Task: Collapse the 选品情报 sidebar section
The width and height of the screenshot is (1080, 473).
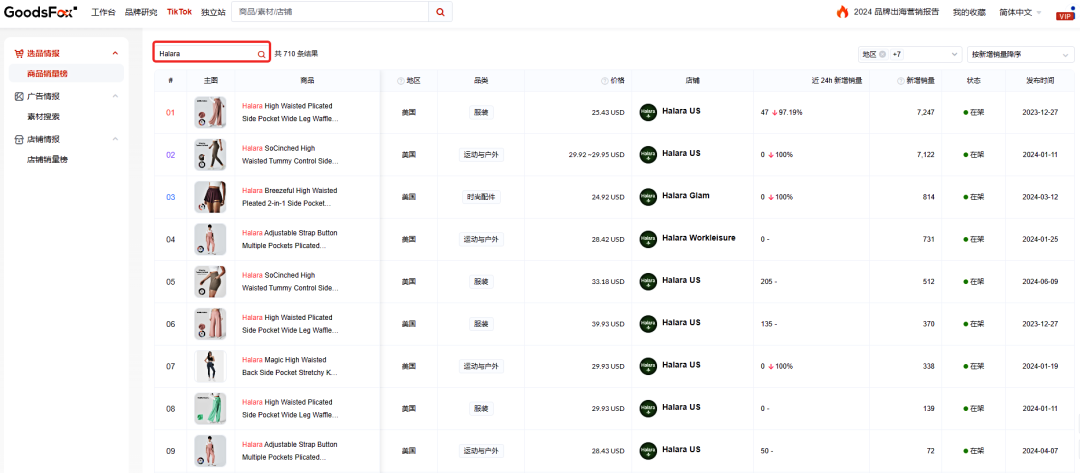Action: pos(115,53)
